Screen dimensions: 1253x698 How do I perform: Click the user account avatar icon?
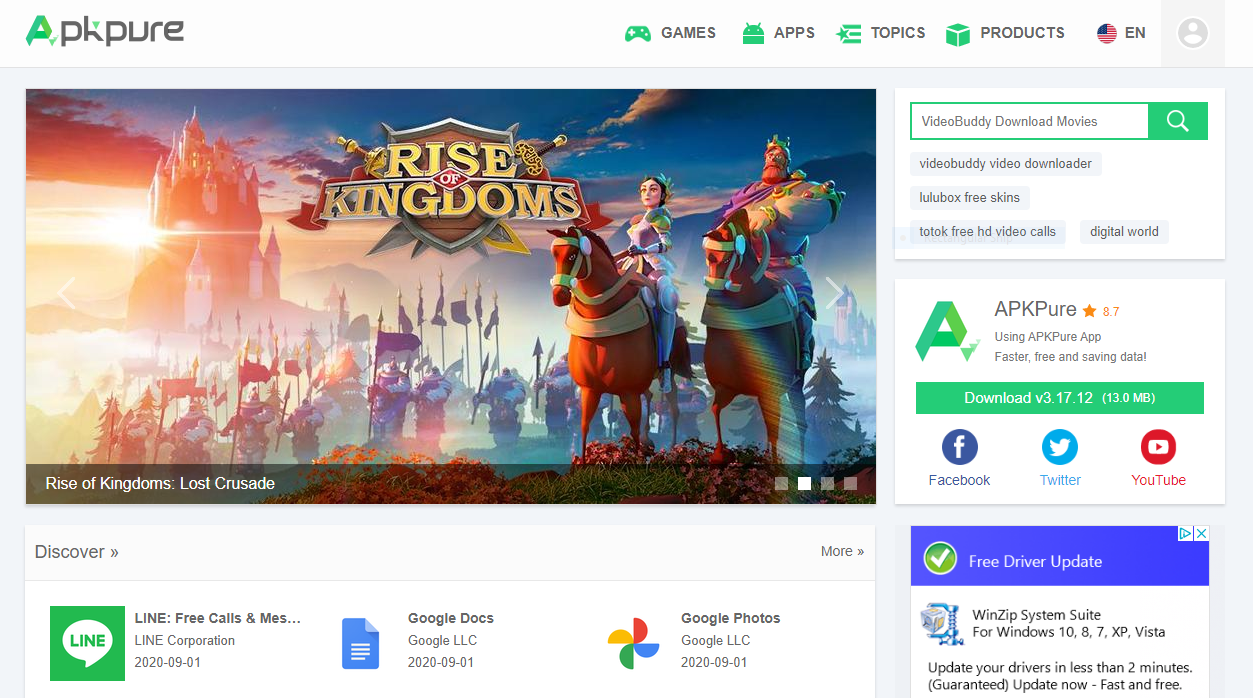(x=1193, y=33)
